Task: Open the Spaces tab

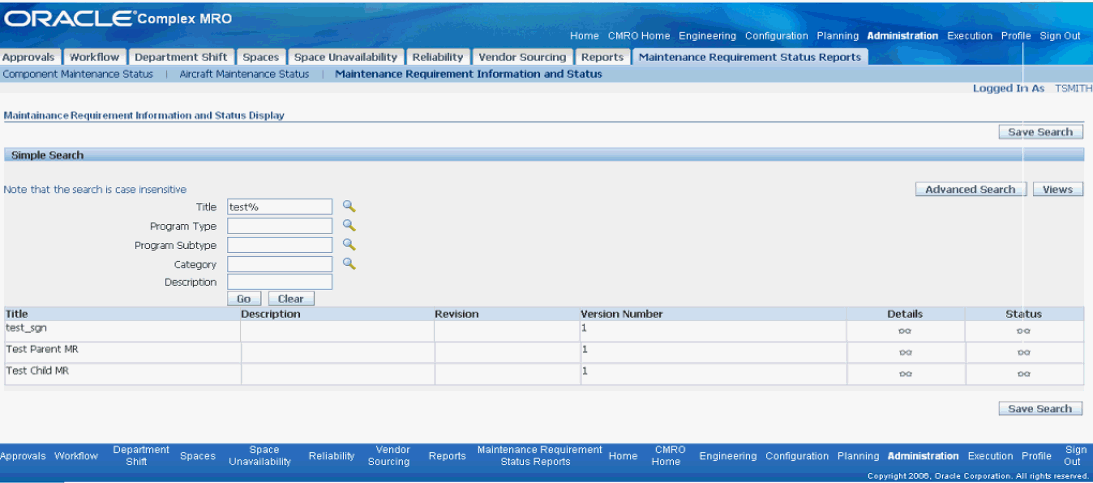Action: (261, 57)
